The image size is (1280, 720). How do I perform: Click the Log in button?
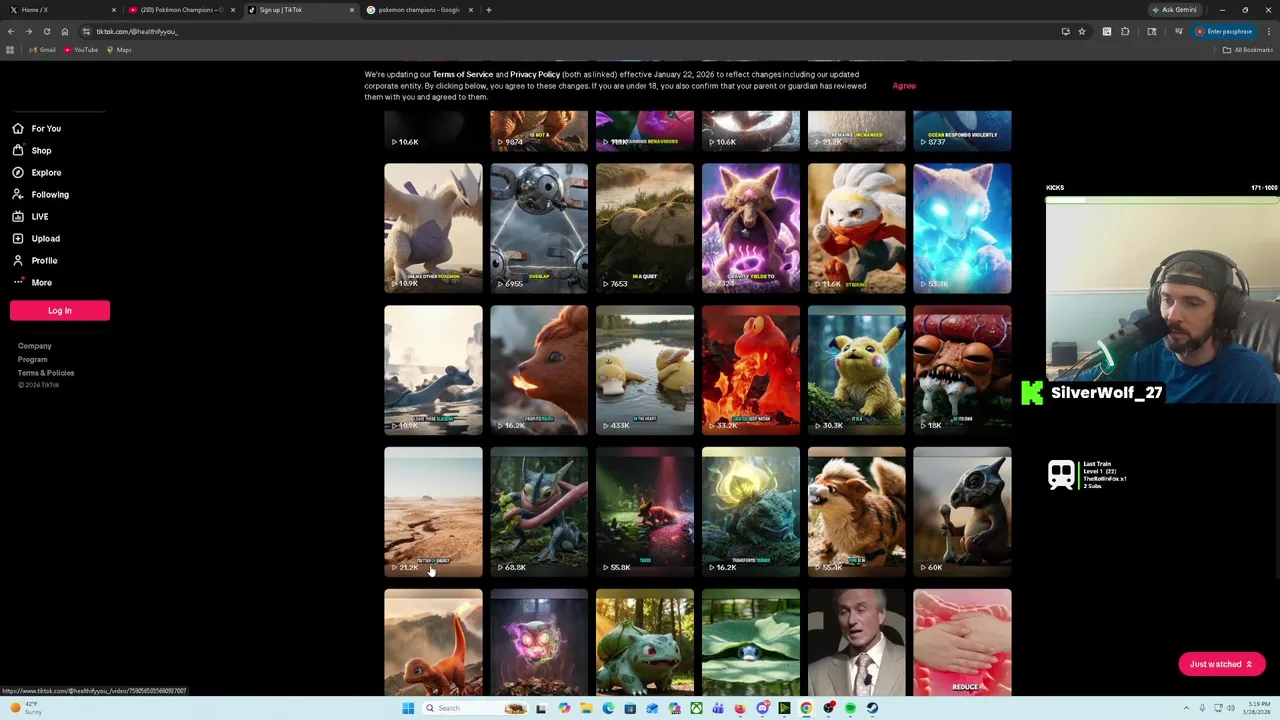60,310
